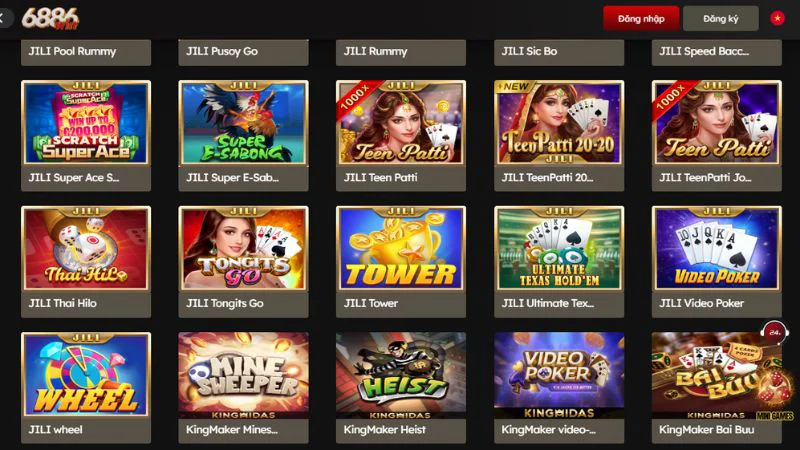Viewport: 800px width, 450px height.
Task: Launch JILI Super Ace Scratch game thumbnail
Action: pos(86,122)
